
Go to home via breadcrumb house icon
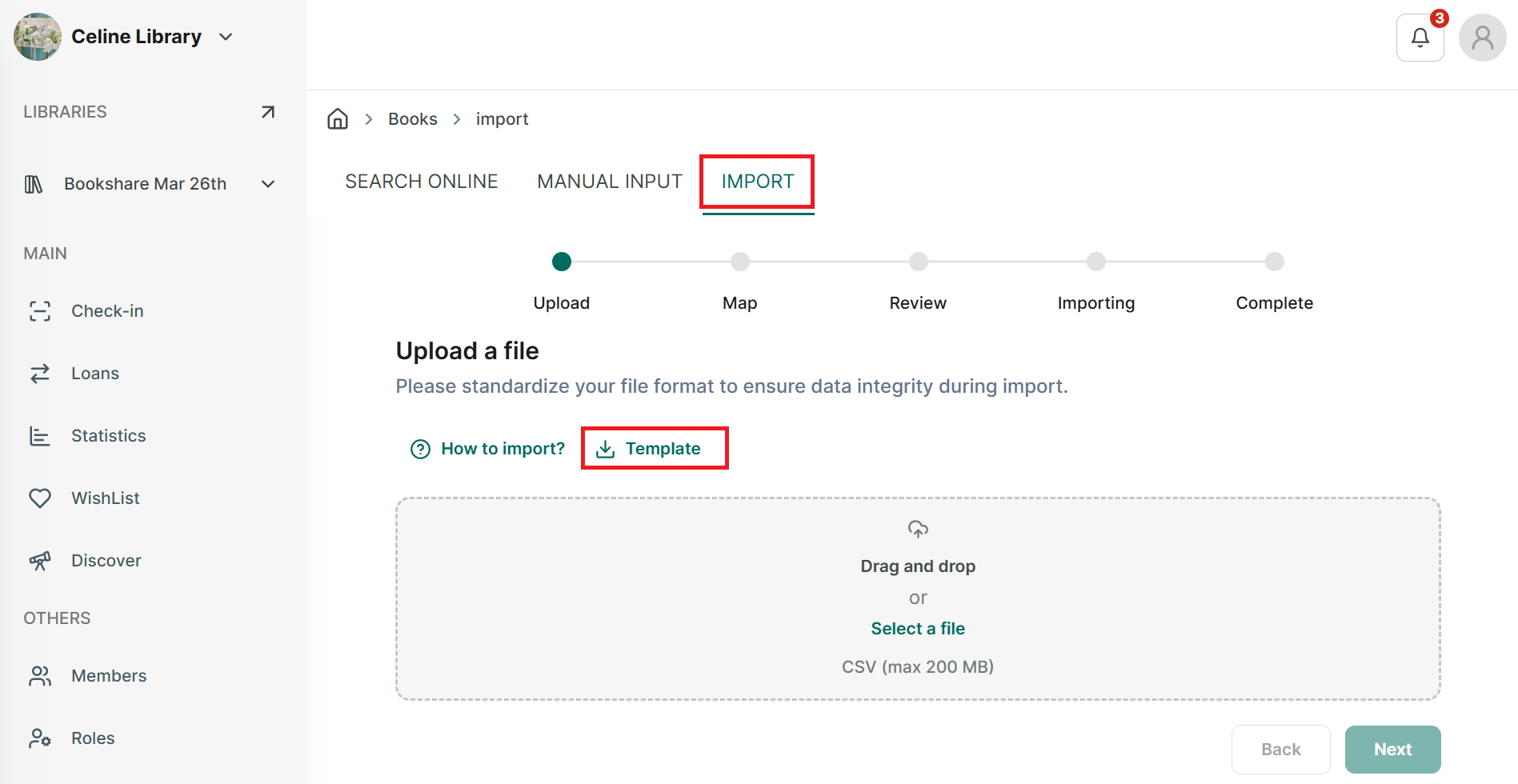coord(338,119)
